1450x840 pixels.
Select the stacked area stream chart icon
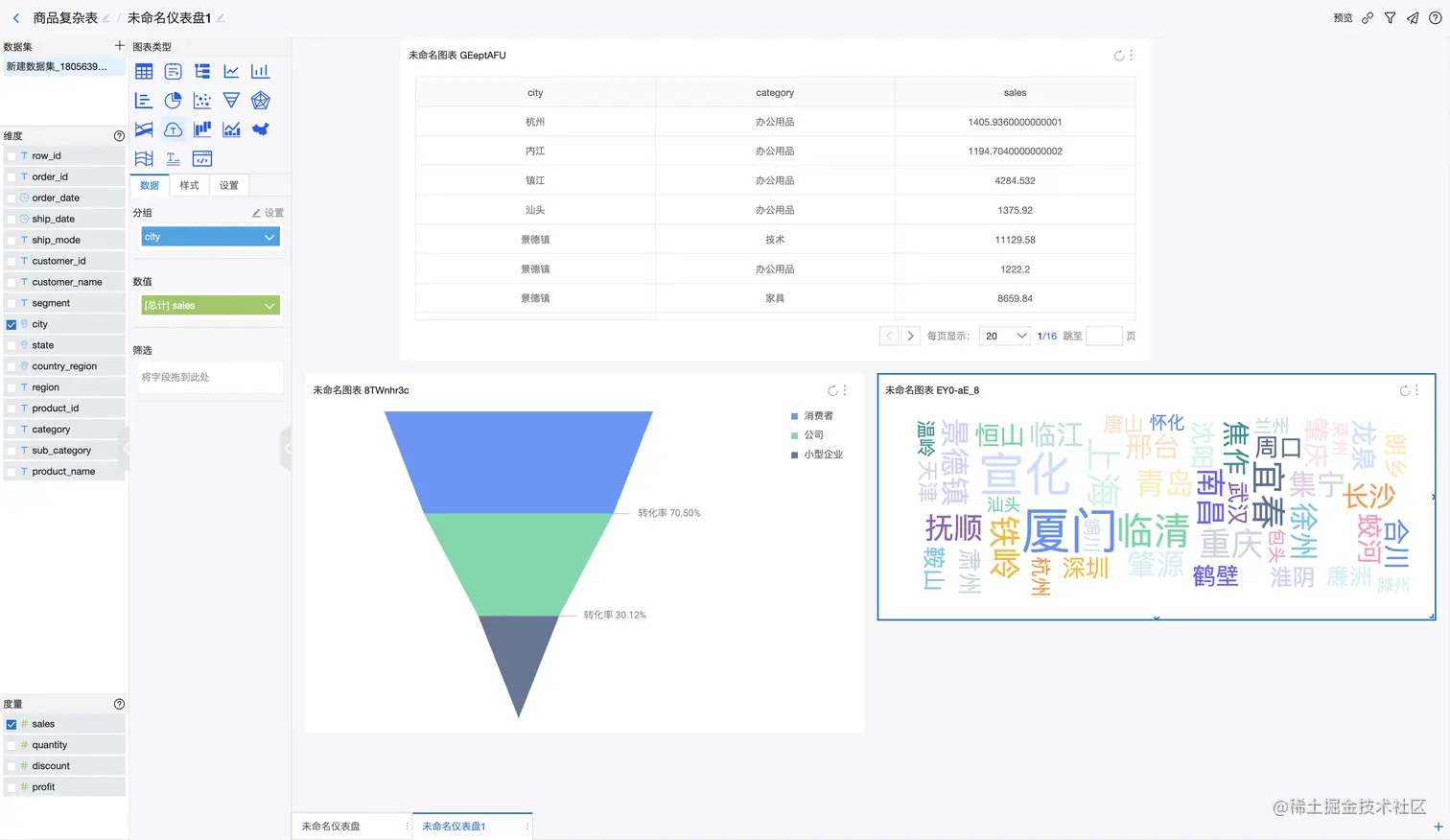coord(144,158)
